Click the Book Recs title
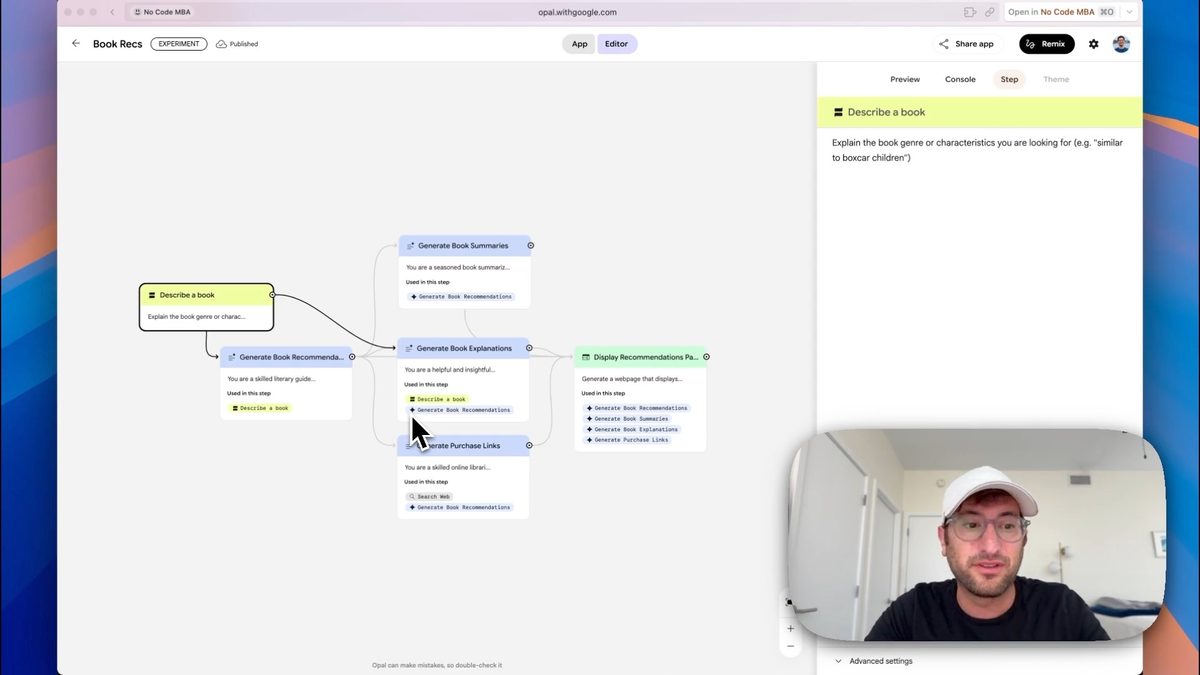The width and height of the screenshot is (1200, 675). tap(118, 44)
